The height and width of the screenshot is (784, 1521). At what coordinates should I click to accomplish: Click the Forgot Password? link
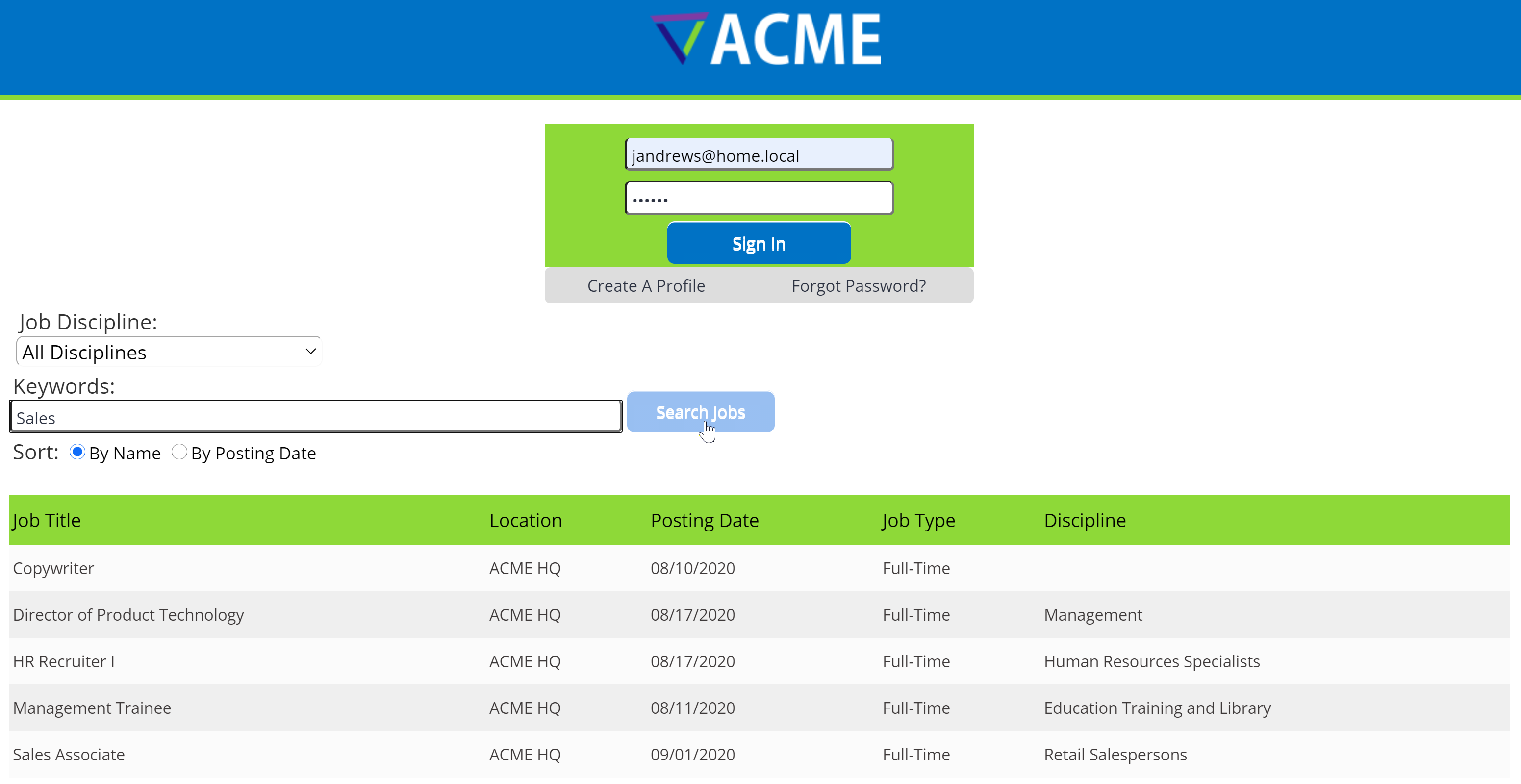coord(858,286)
